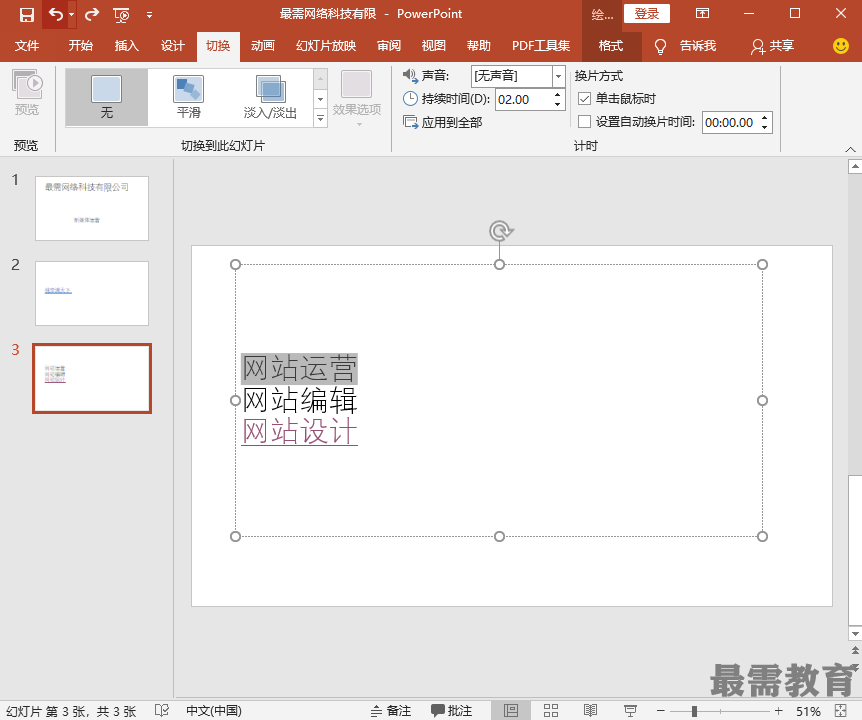Enable 设置自动换片时间 checkbox
Viewport: 862px width, 720px height.
(x=584, y=121)
